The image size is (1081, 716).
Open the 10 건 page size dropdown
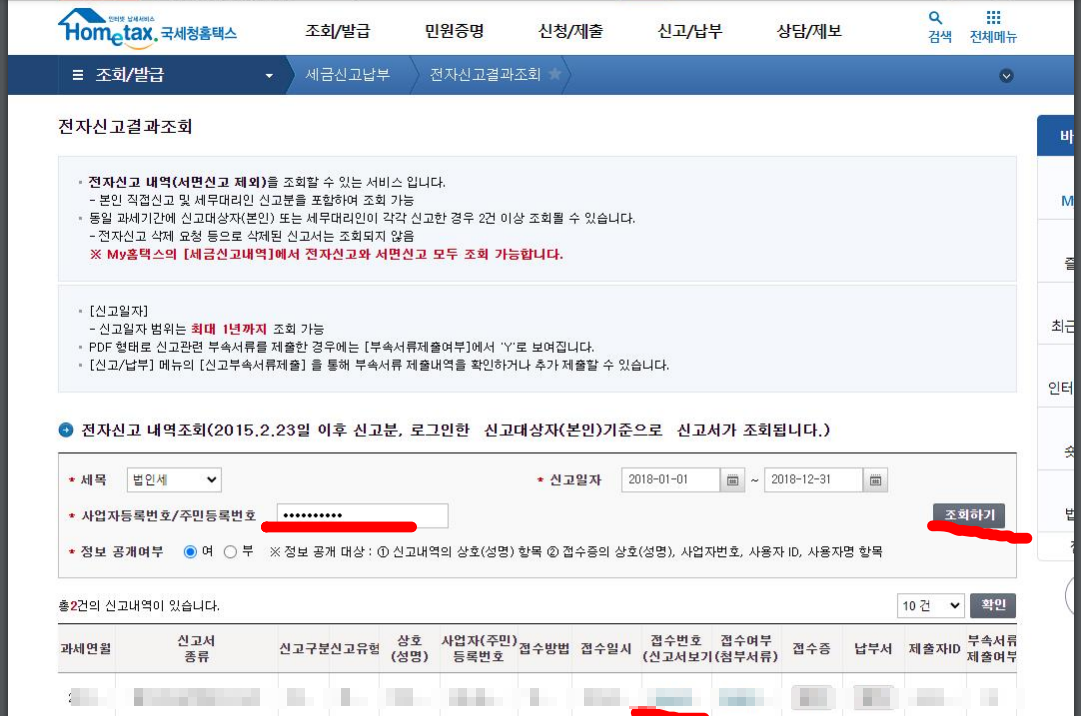tap(930, 605)
